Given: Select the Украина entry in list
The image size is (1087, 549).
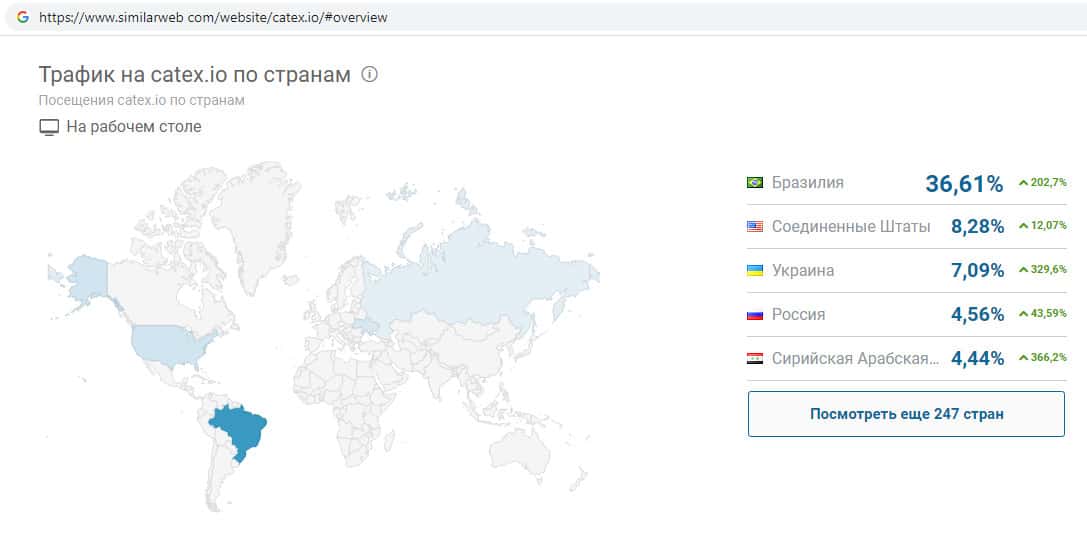Looking at the screenshot, I should pos(803,271).
